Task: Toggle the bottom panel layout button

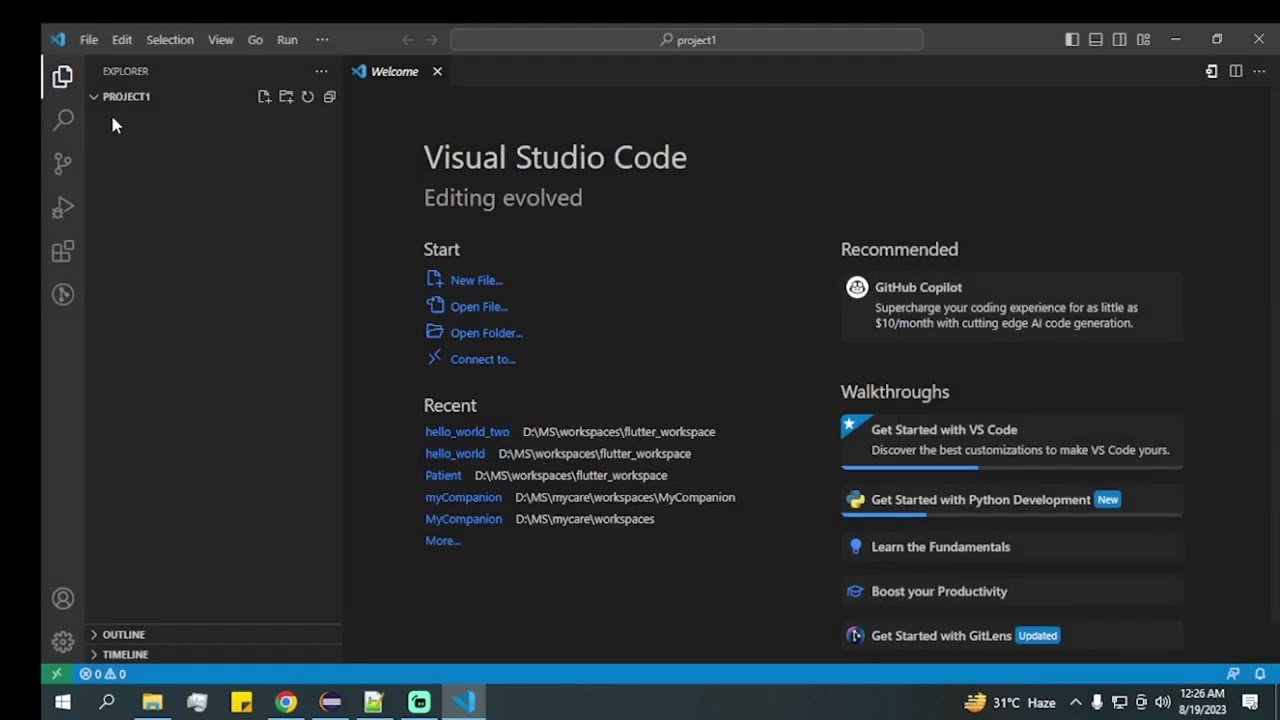Action: [1096, 40]
